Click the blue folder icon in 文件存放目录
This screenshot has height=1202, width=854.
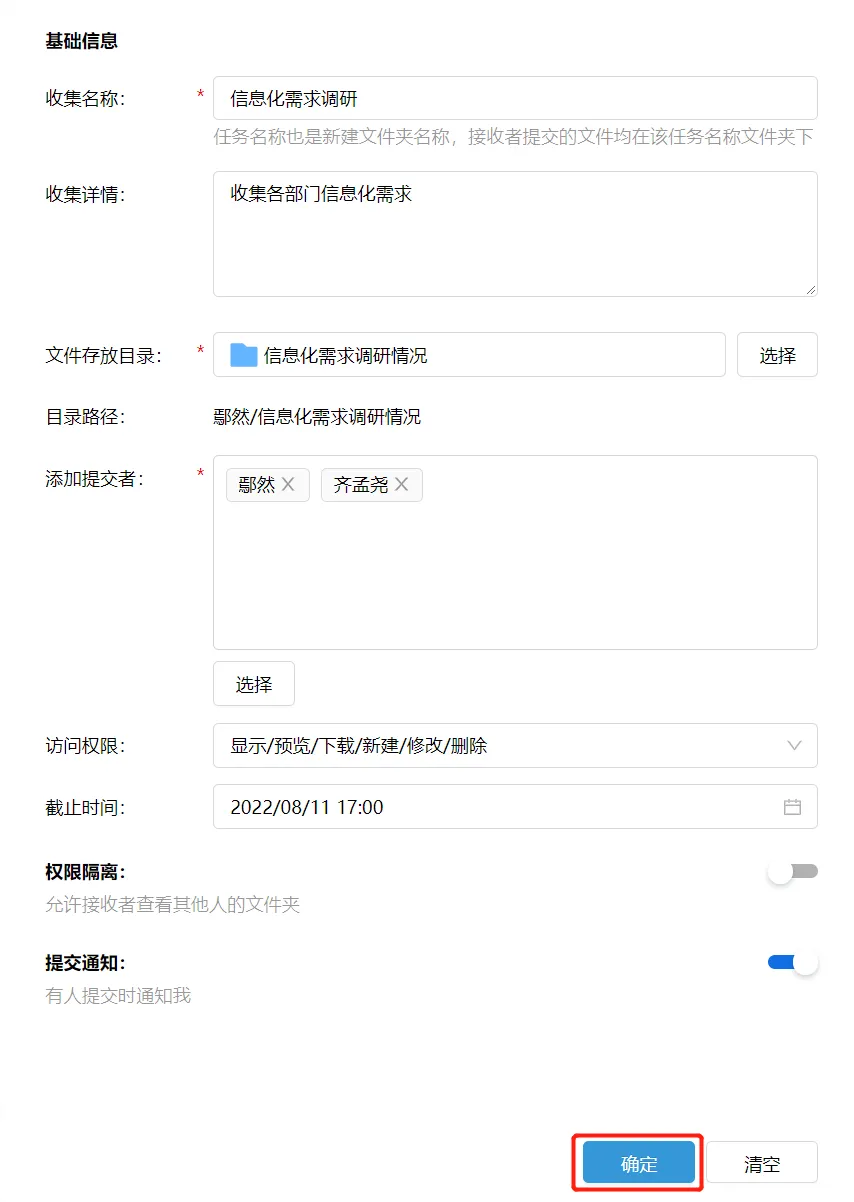(x=244, y=355)
